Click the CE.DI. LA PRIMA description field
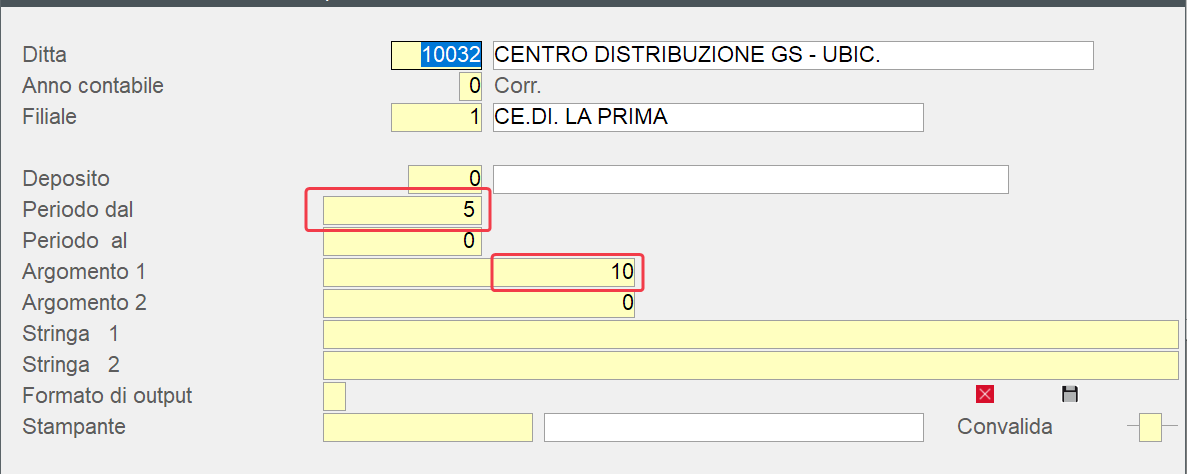This screenshot has width=1187, height=474. 707,117
